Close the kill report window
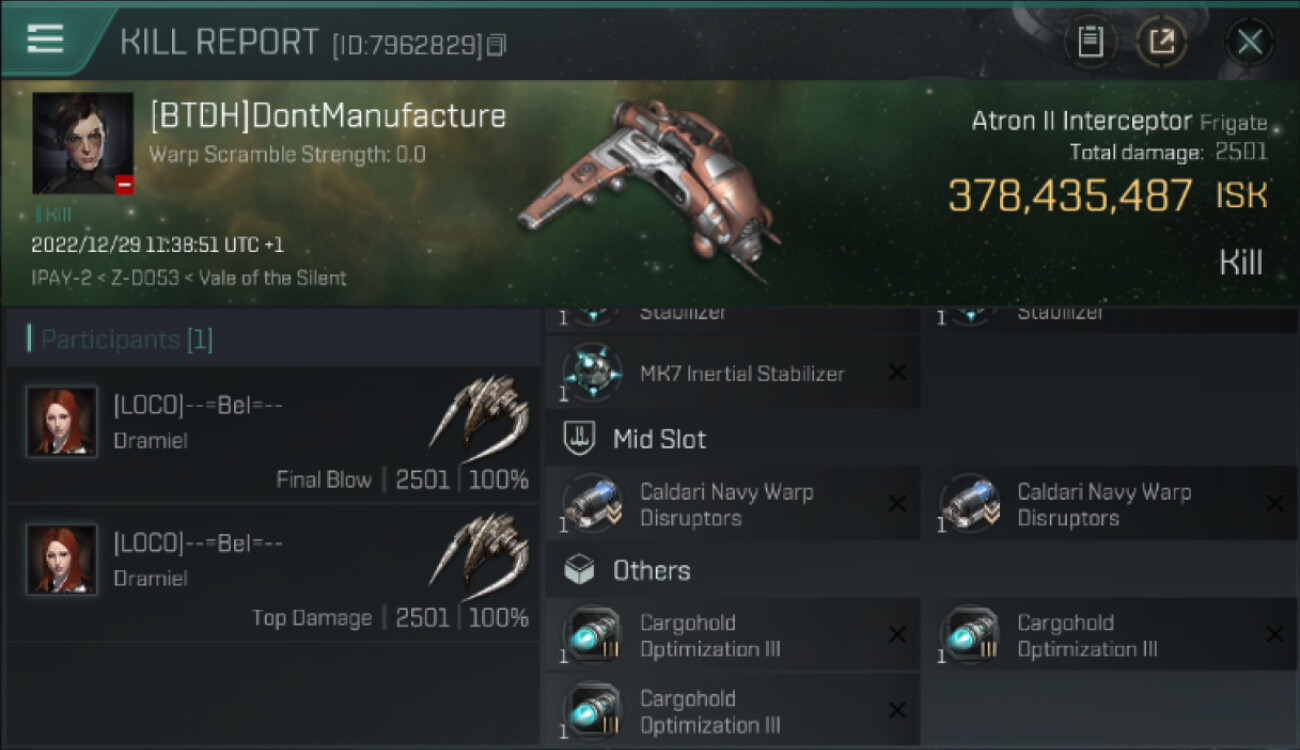The width and height of the screenshot is (1300, 750). pos(1249,42)
